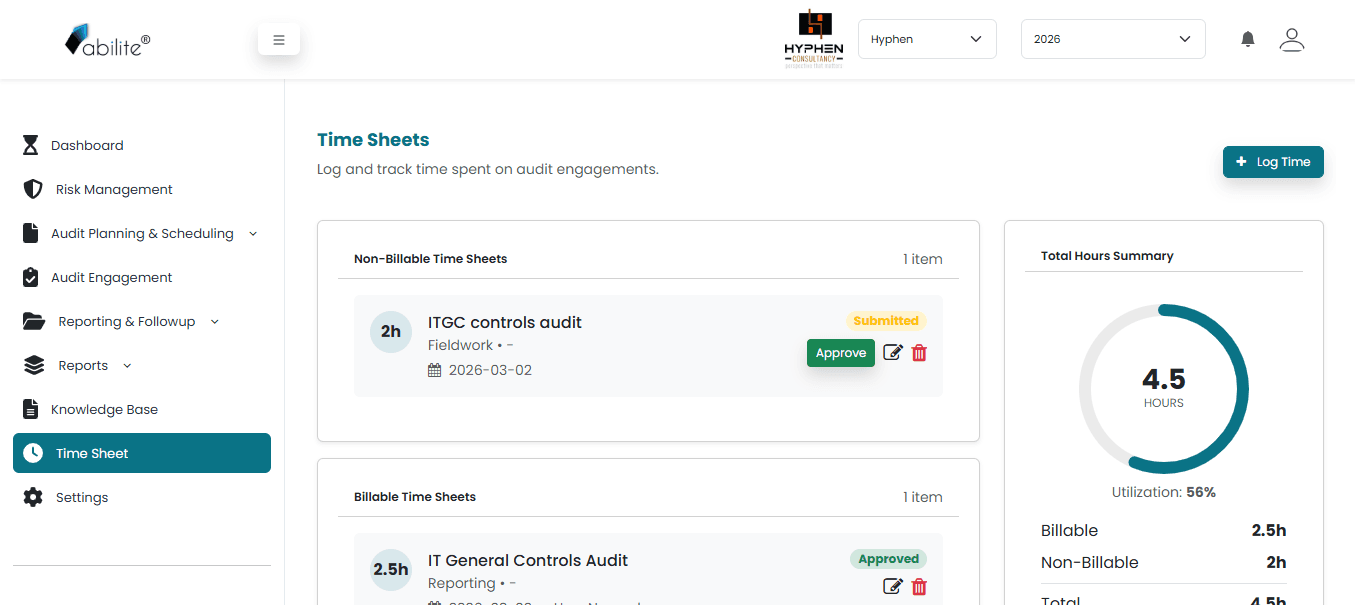This screenshot has width=1355, height=605.
Task: Edit the IT General Controls Audit entry
Action: point(893,587)
